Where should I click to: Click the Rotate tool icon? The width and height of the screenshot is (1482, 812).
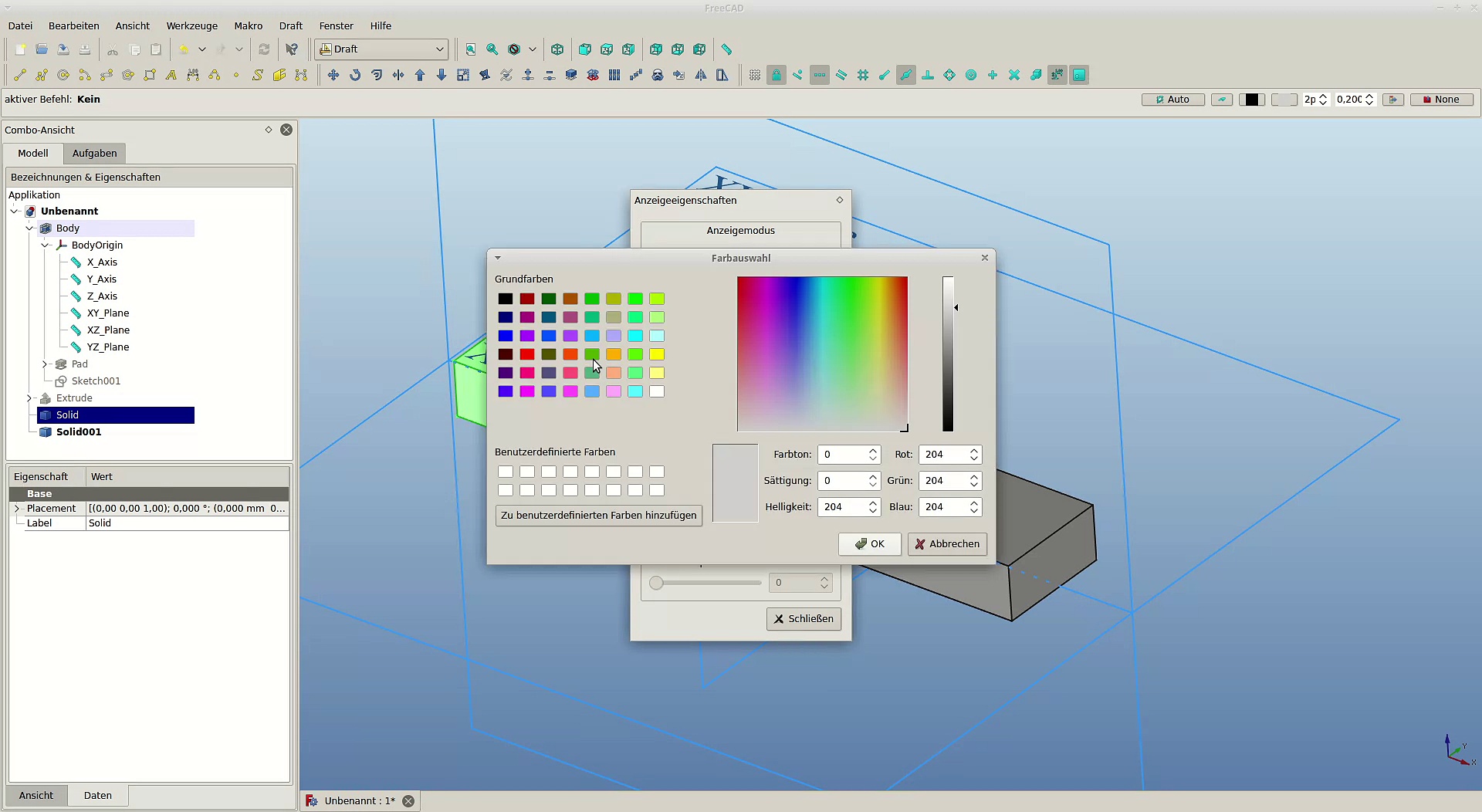355,75
